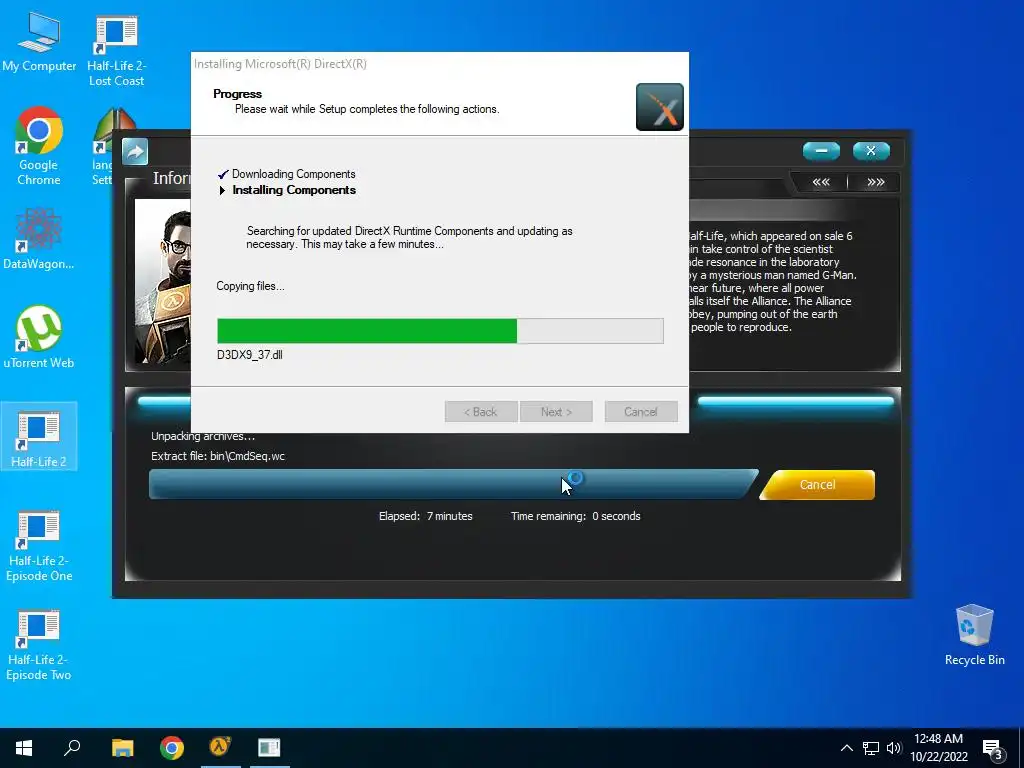
Task: Click the DirectX logo in setup dialog
Action: (660, 107)
